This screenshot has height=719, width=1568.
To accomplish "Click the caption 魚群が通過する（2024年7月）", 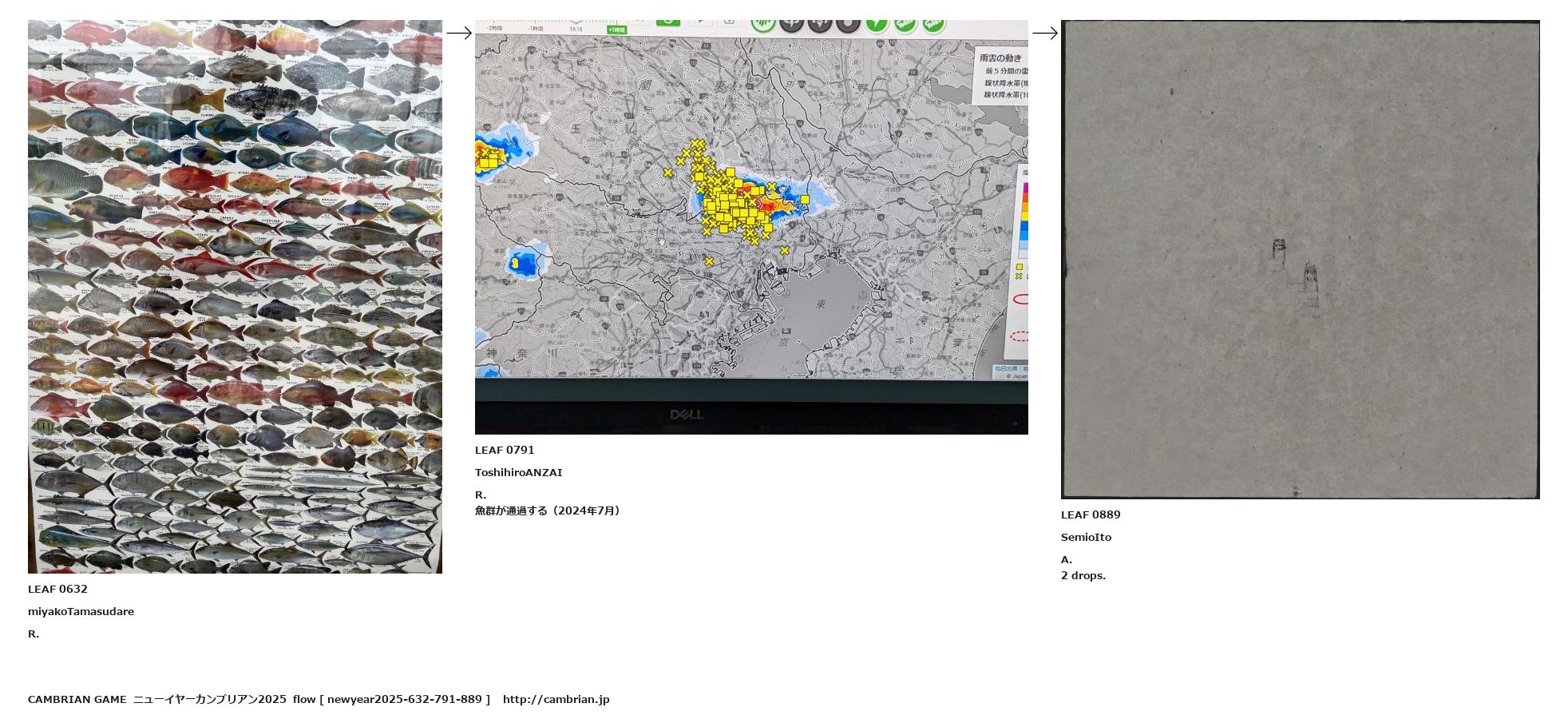I will 548,510.
